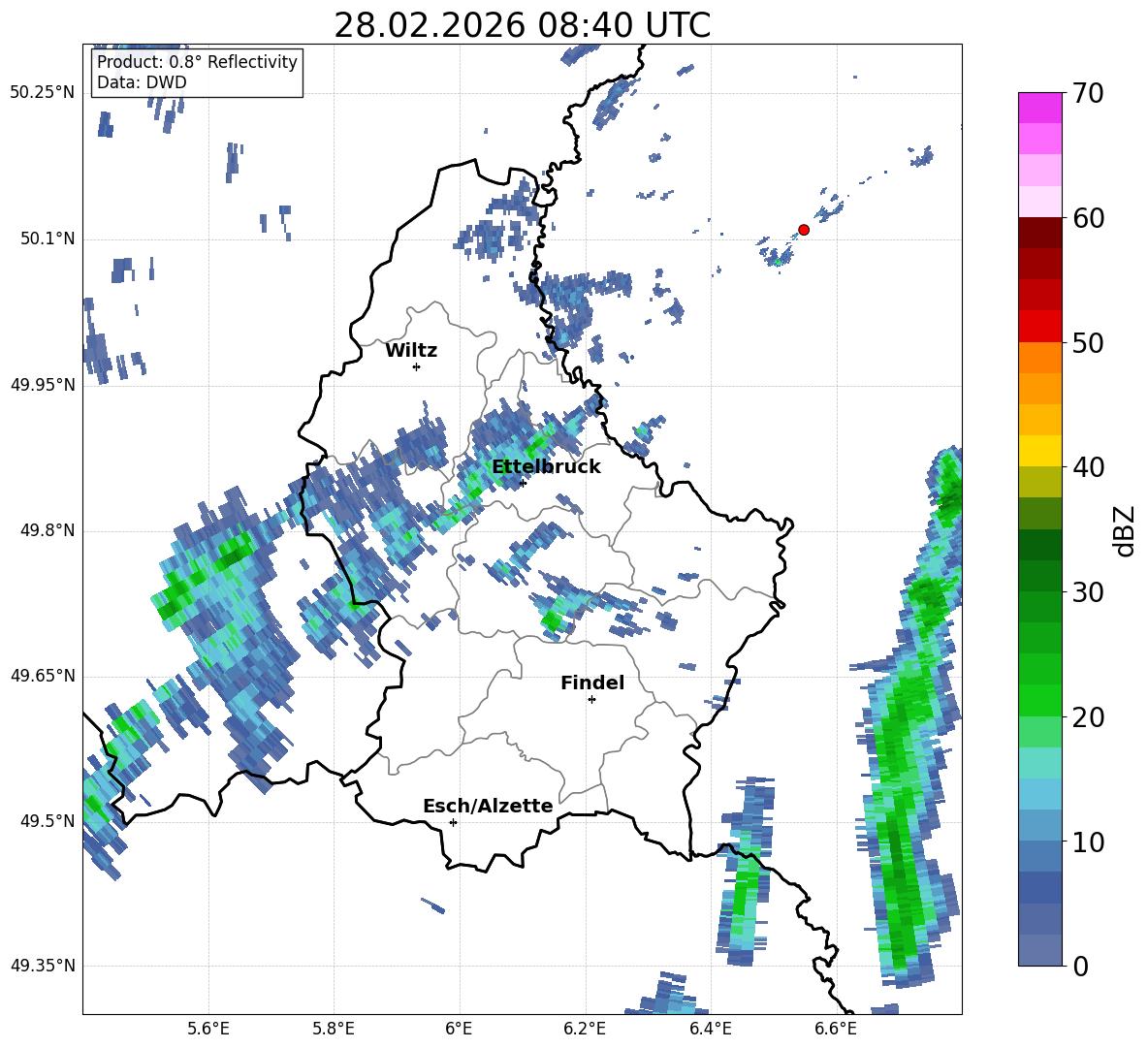Click the Wiltz city label
This screenshot has height=1048, width=1148.
click(x=411, y=351)
